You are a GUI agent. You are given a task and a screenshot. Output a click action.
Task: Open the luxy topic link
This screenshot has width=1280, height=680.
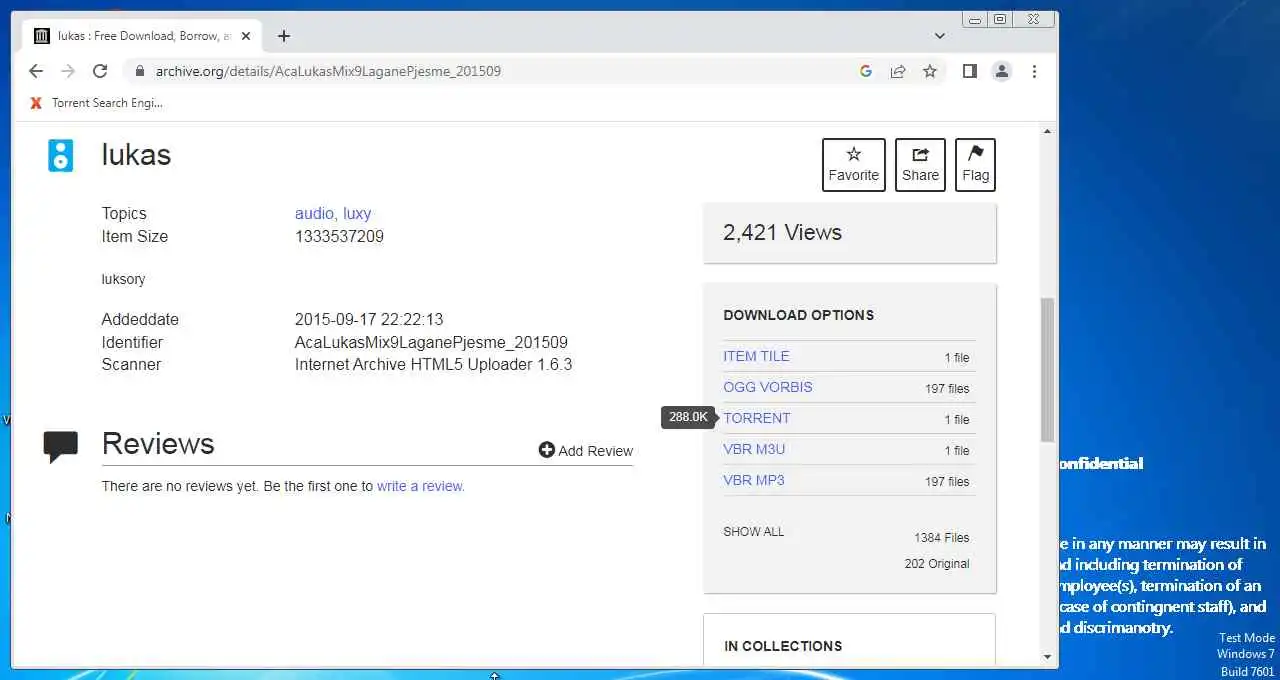pos(357,213)
